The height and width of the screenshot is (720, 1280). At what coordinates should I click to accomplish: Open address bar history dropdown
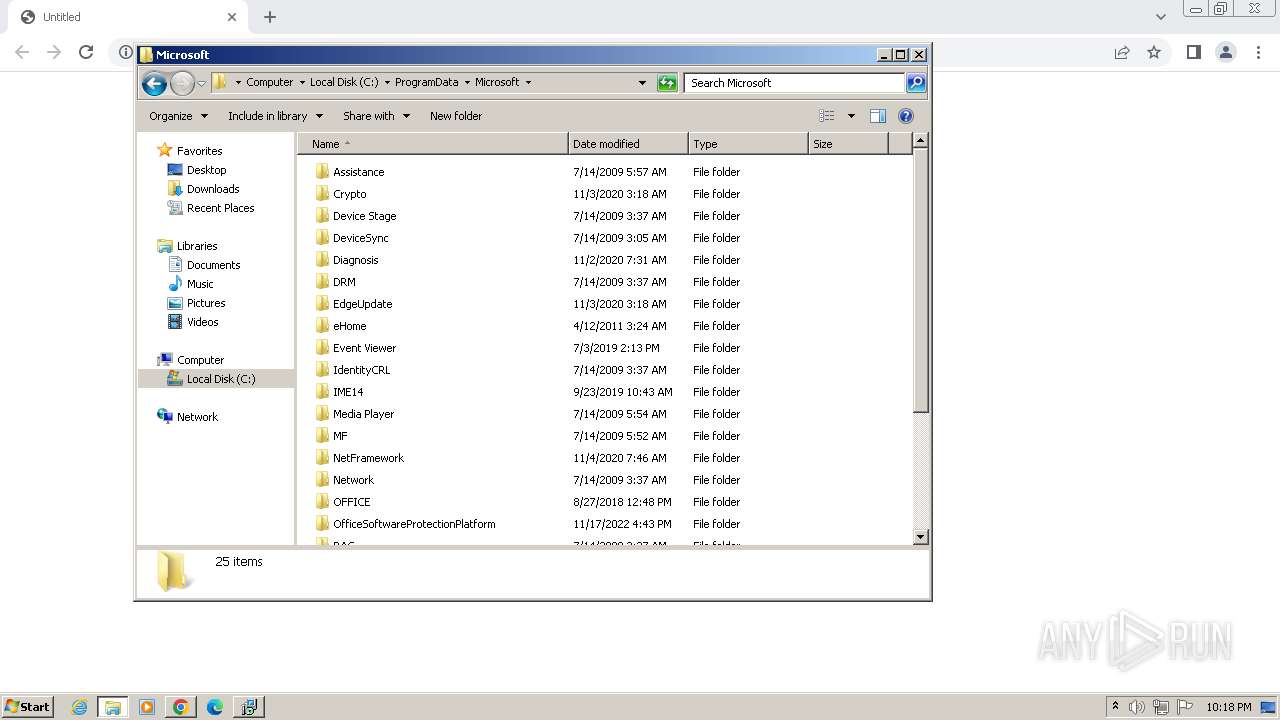[642, 83]
